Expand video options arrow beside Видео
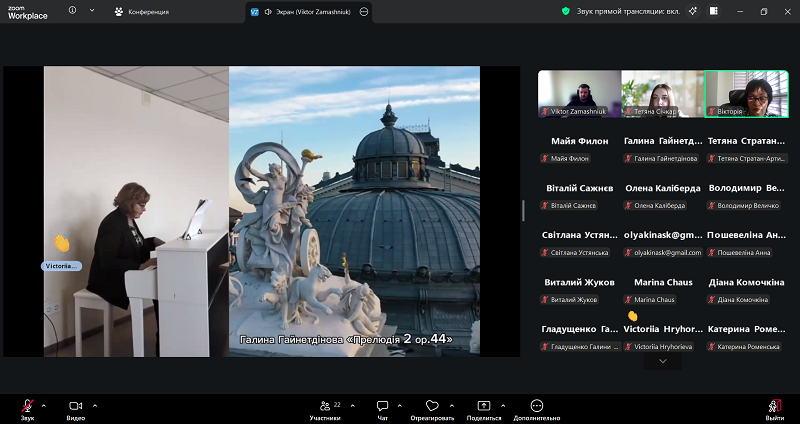The width and height of the screenshot is (800, 424). point(95,405)
